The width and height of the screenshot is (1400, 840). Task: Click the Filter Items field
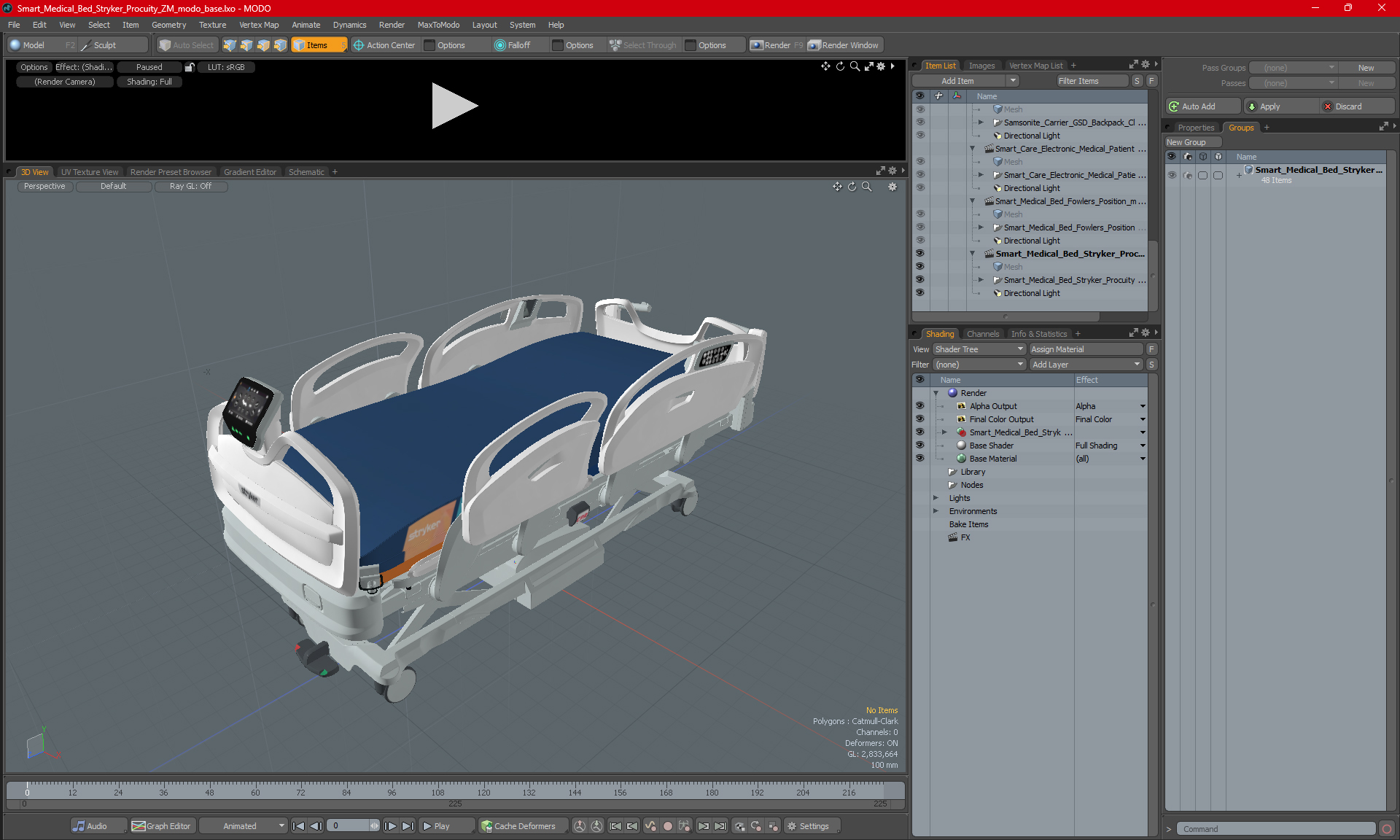coord(1092,81)
